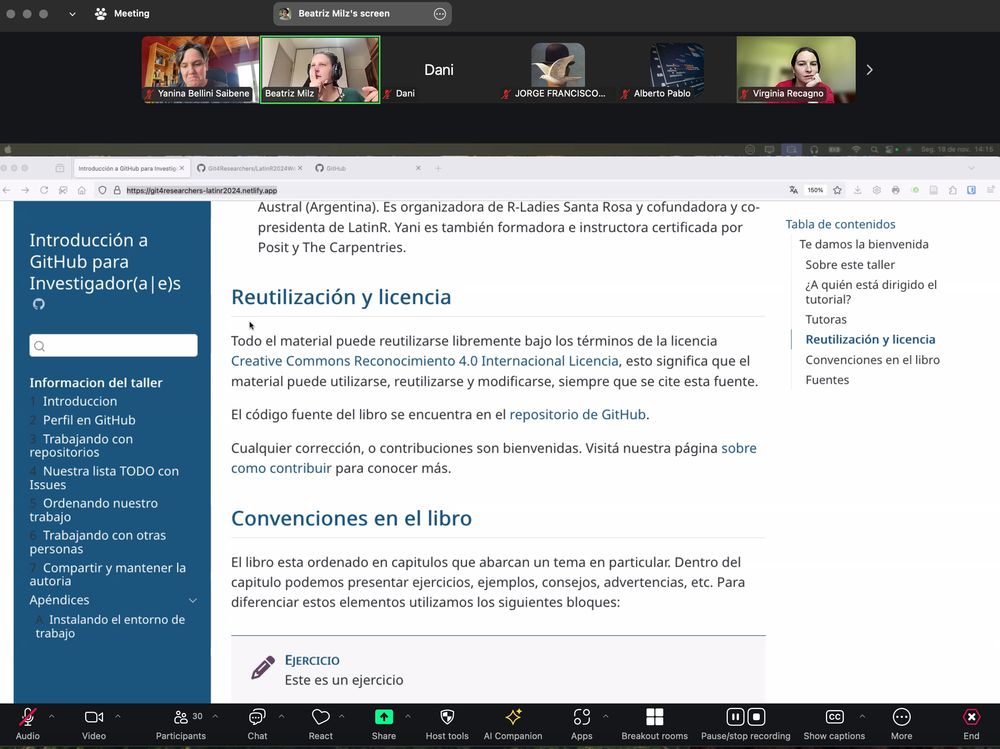Open Trabajando con otras personas chapter
The width and height of the screenshot is (1000, 749).
coord(98,542)
